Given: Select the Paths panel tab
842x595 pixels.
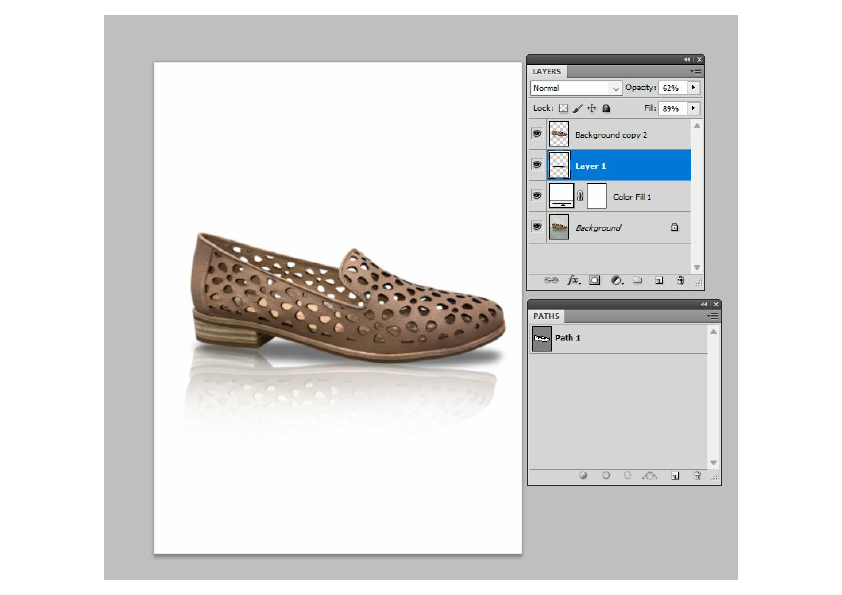Looking at the screenshot, I should pos(546,316).
